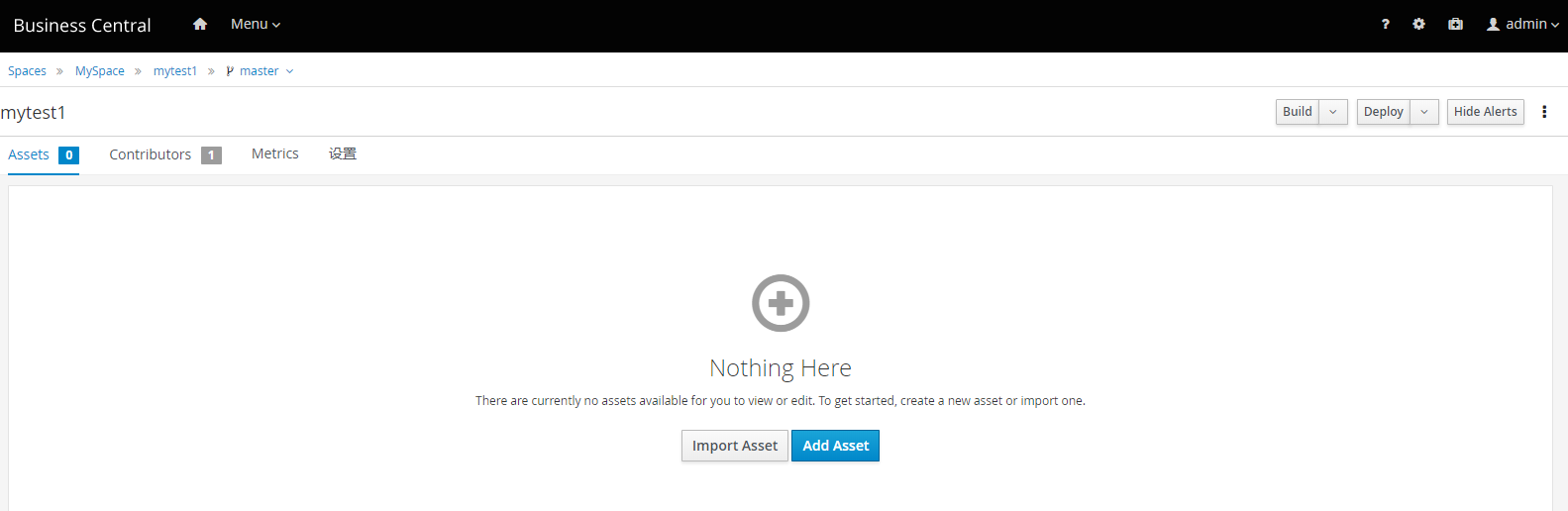Open the mytest1 breadcrumb link

point(175,71)
